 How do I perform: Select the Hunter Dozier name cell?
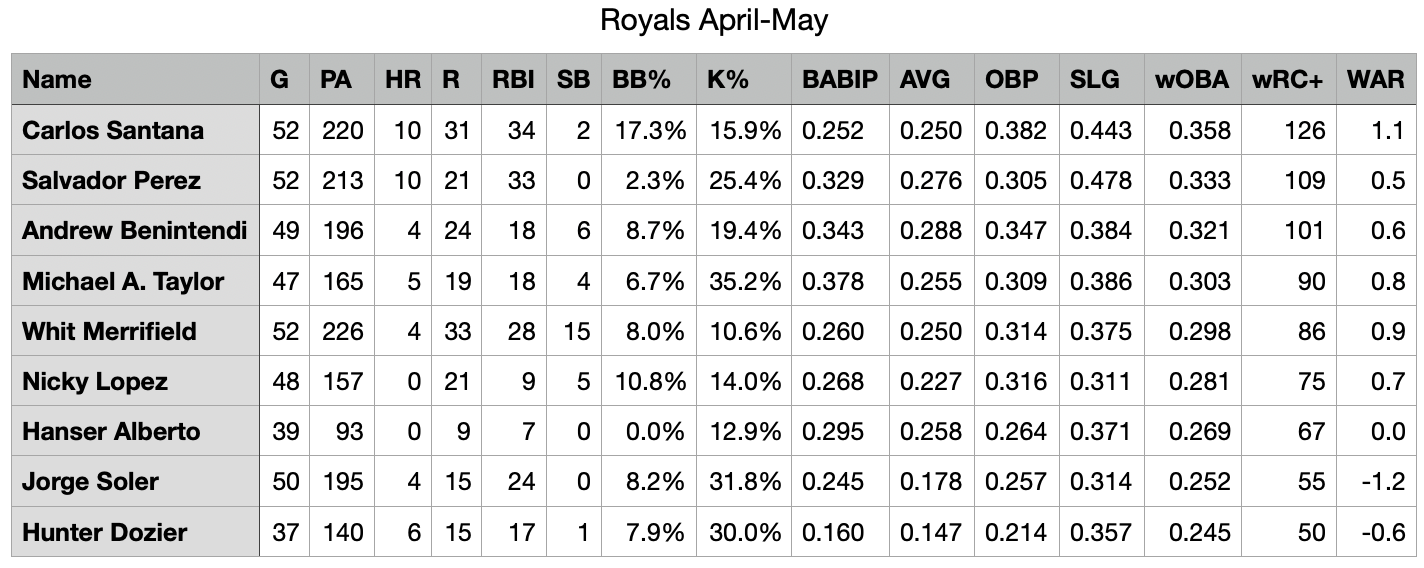[104, 531]
